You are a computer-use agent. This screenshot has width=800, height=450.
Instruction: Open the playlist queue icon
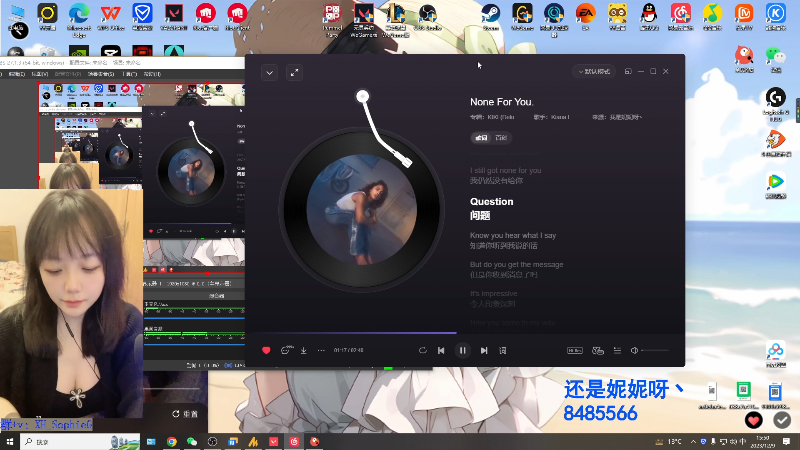coord(617,351)
